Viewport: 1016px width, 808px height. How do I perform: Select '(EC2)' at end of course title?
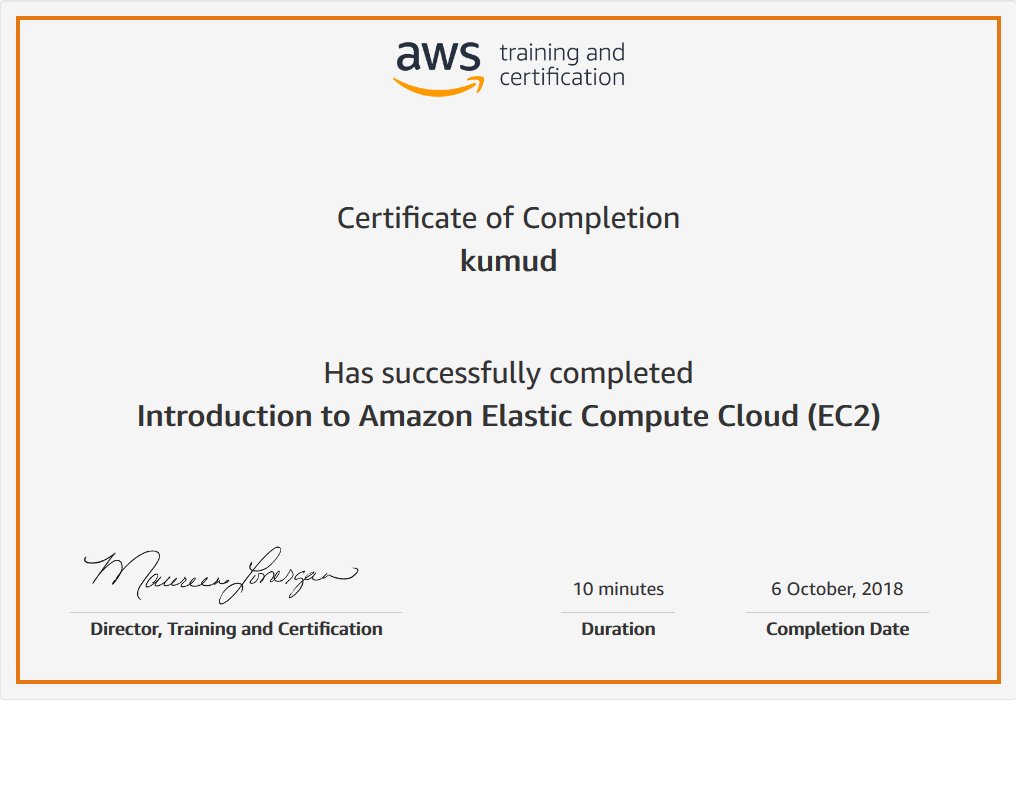click(843, 416)
